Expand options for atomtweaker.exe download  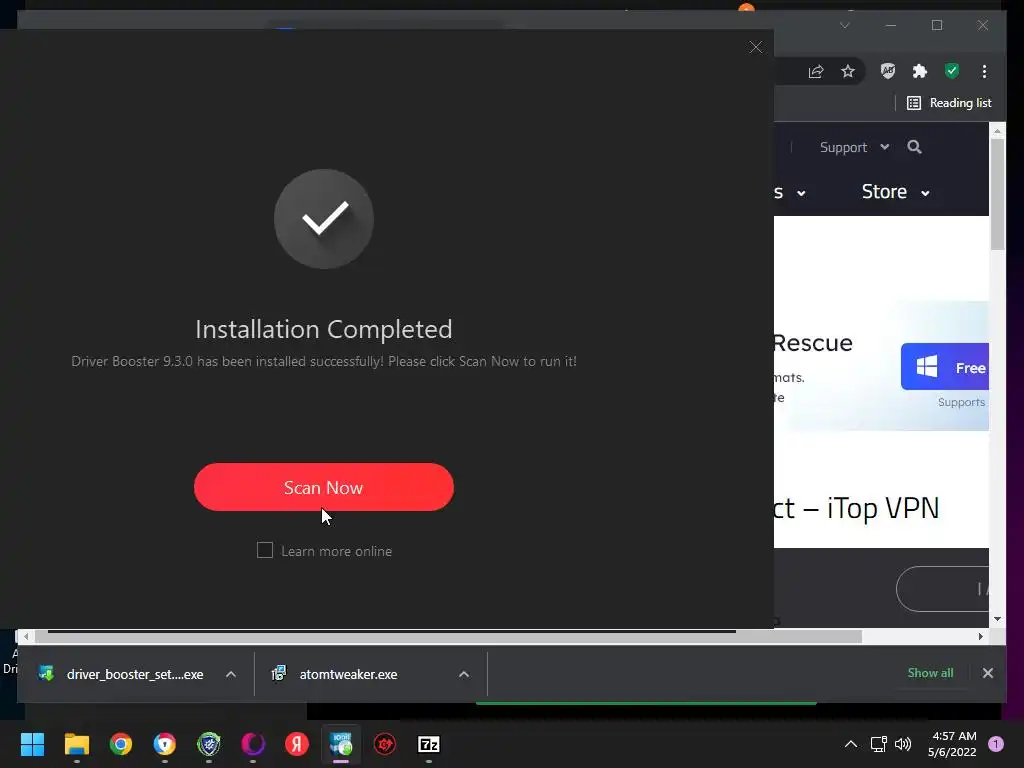coord(464,674)
